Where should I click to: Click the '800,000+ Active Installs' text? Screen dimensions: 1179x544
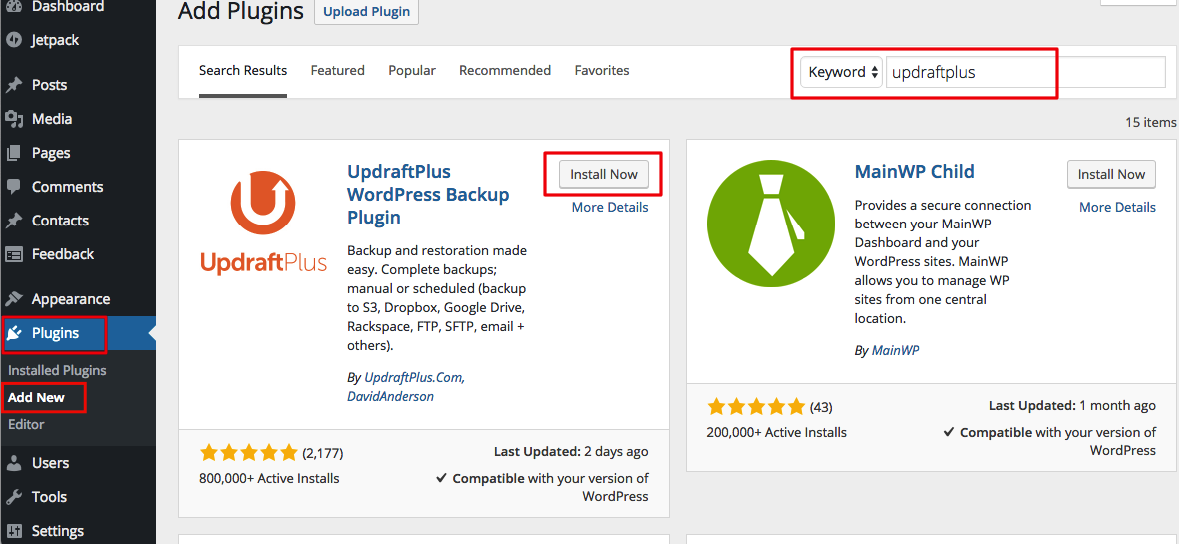pos(269,478)
